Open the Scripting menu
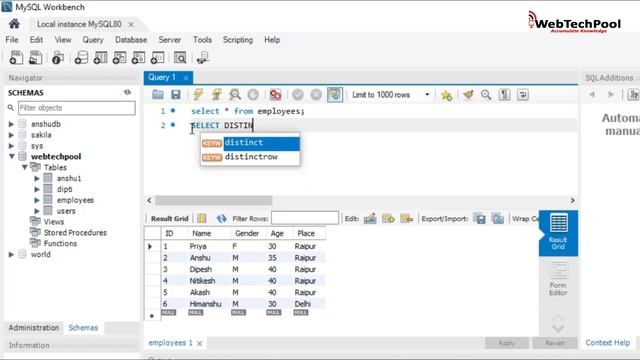640x360 pixels. tap(238, 40)
